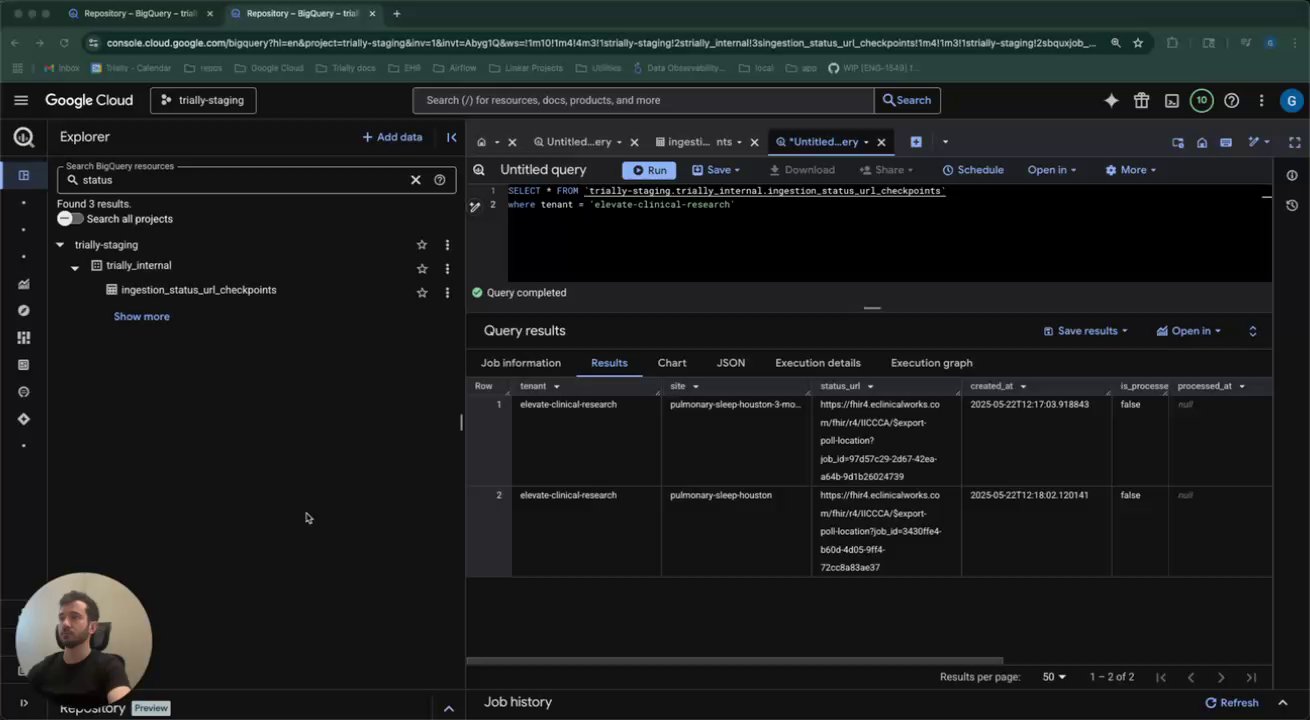Click the Google Cloud search box
The image size is (1310, 720).
pos(643,100)
